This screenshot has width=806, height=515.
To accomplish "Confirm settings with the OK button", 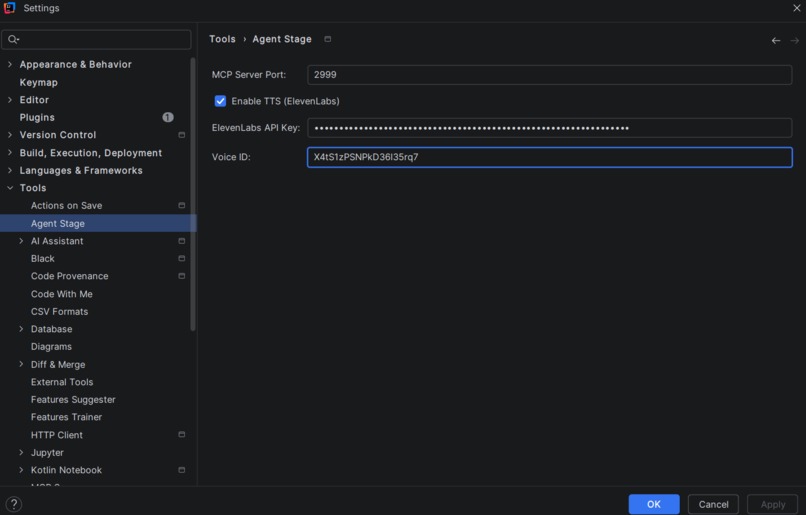I will [x=654, y=504].
